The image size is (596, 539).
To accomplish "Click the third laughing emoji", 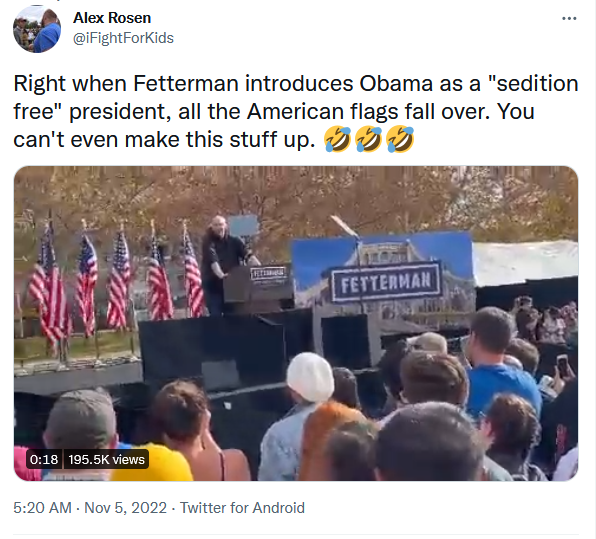I will pyautogui.click(x=399, y=139).
